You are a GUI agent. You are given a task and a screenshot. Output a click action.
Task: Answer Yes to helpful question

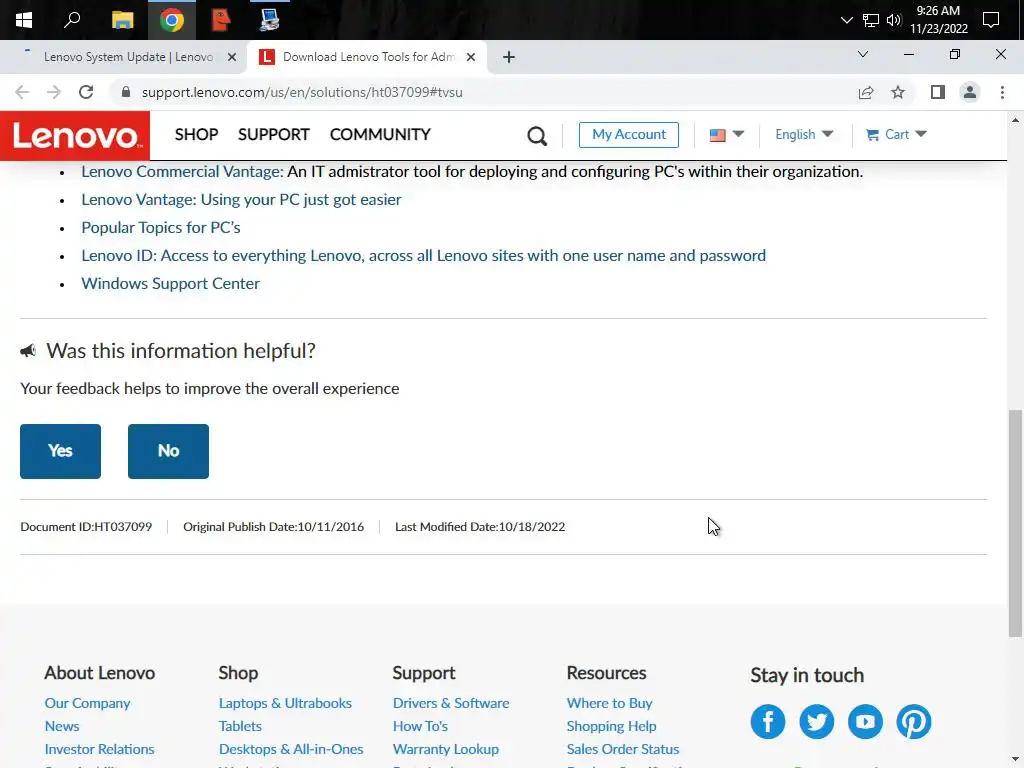tap(60, 451)
